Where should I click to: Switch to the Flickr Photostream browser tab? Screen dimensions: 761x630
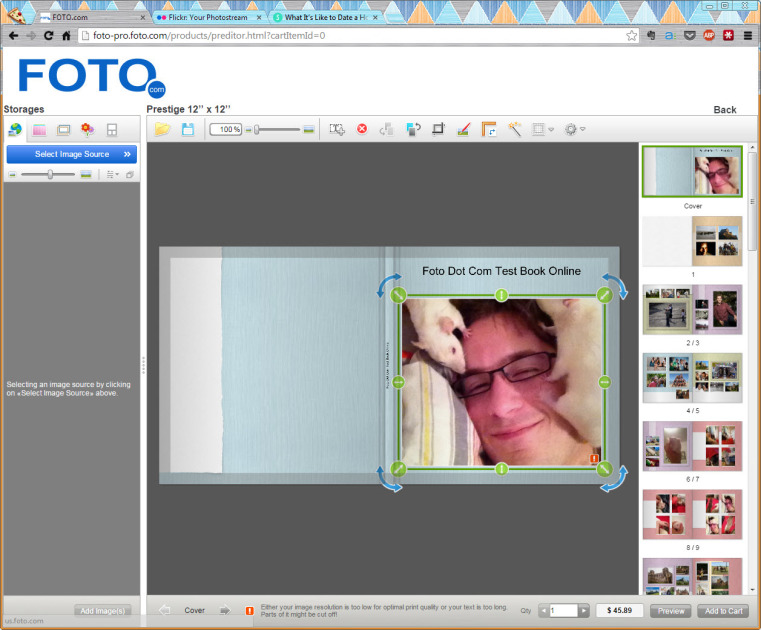coord(208,17)
